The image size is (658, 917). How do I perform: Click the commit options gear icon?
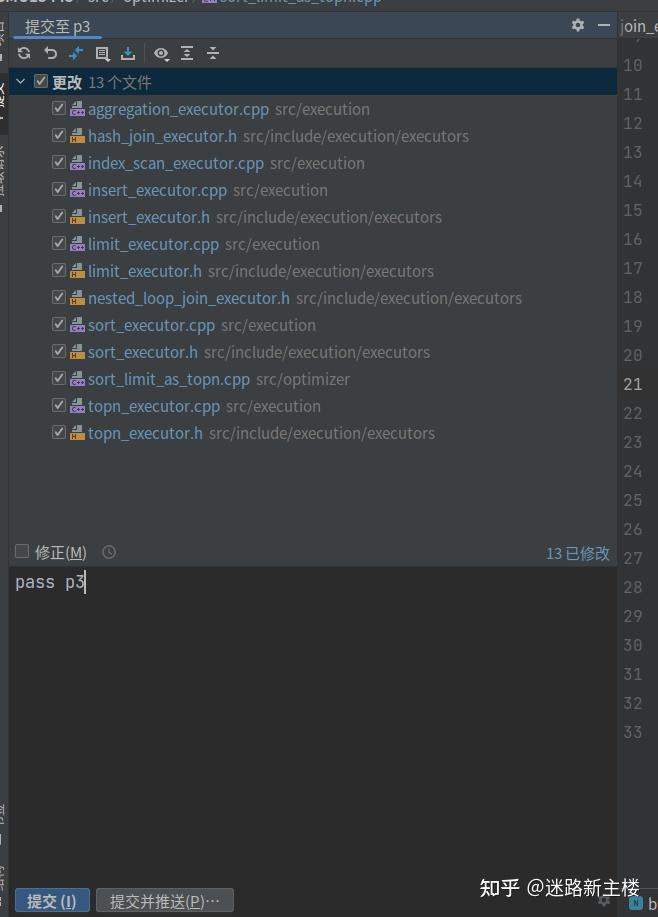click(x=577, y=24)
